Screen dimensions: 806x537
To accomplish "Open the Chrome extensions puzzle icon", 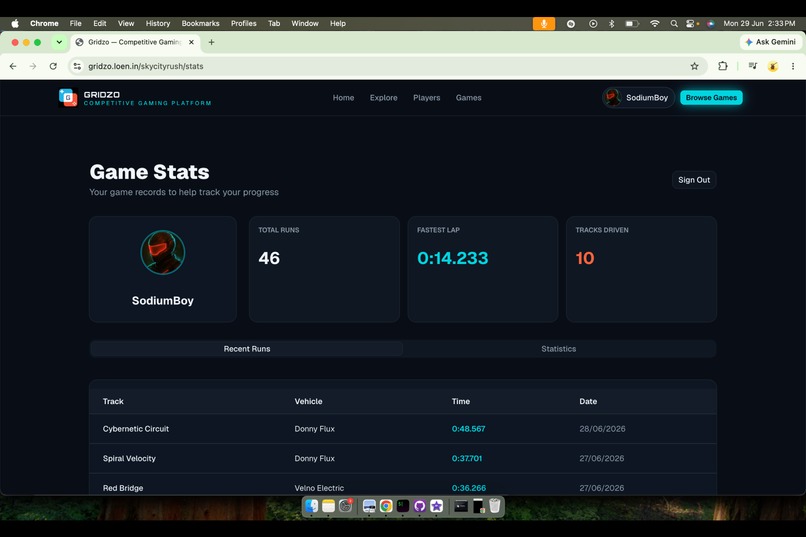I will click(723, 66).
